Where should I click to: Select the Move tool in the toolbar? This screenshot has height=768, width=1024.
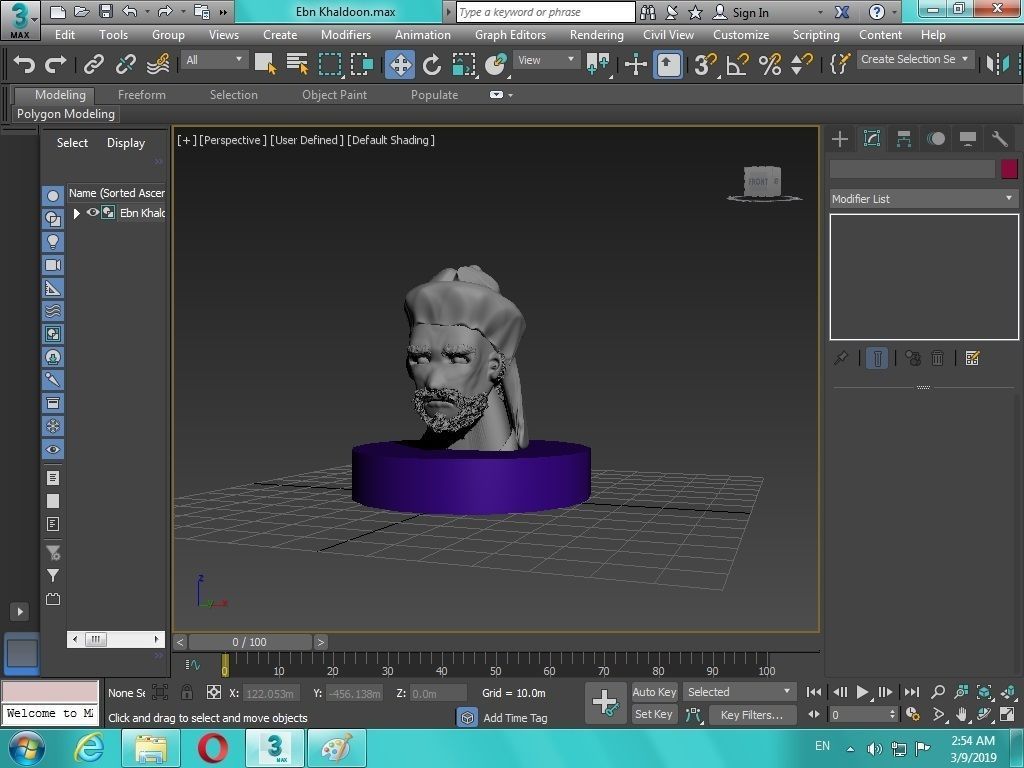pyautogui.click(x=400, y=65)
